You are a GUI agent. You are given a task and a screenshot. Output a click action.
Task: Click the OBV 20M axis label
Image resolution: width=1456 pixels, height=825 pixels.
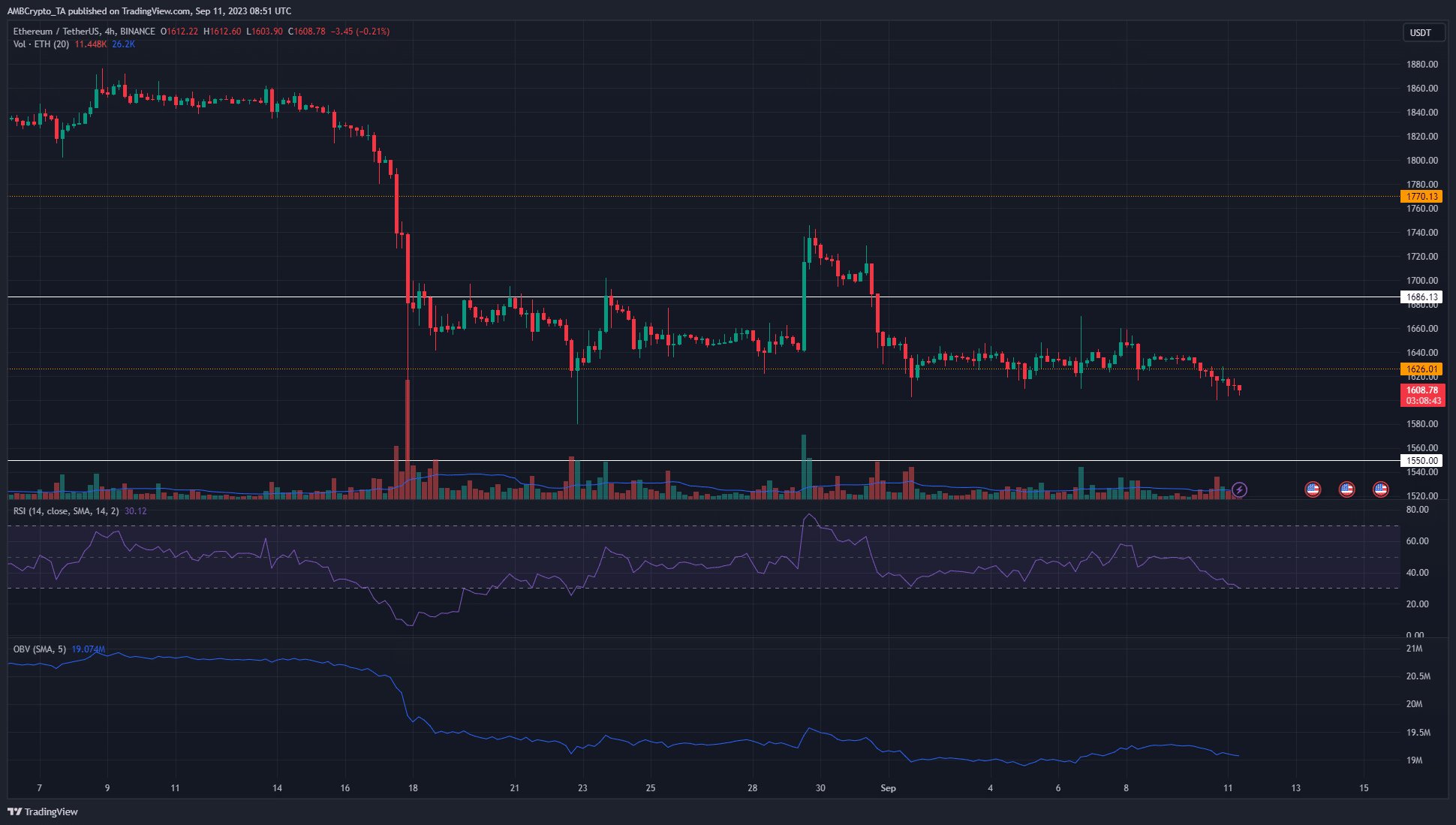point(1414,704)
